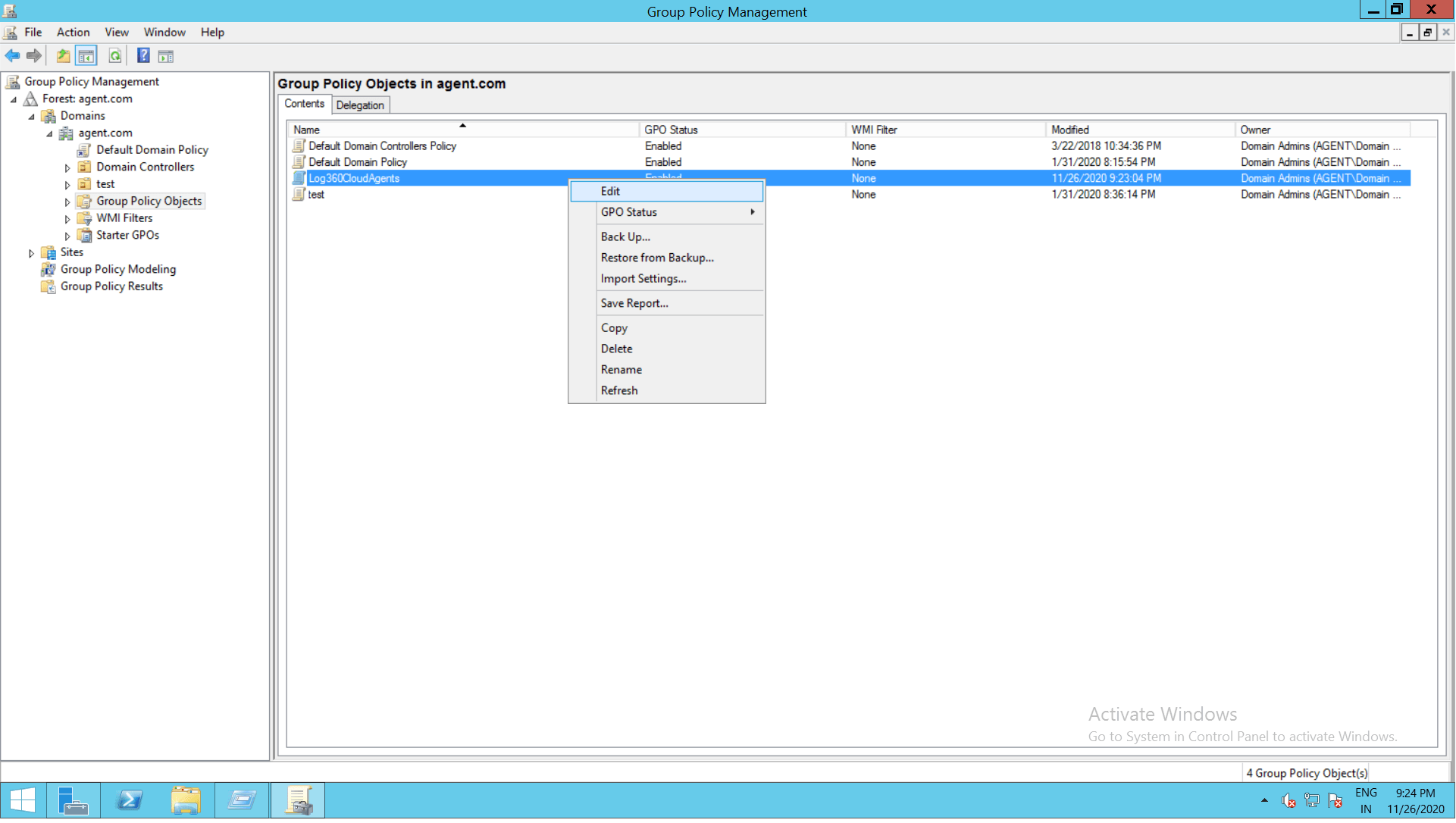1456x823 pixels.
Task: Expand the Sites tree node
Action: pos(31,253)
